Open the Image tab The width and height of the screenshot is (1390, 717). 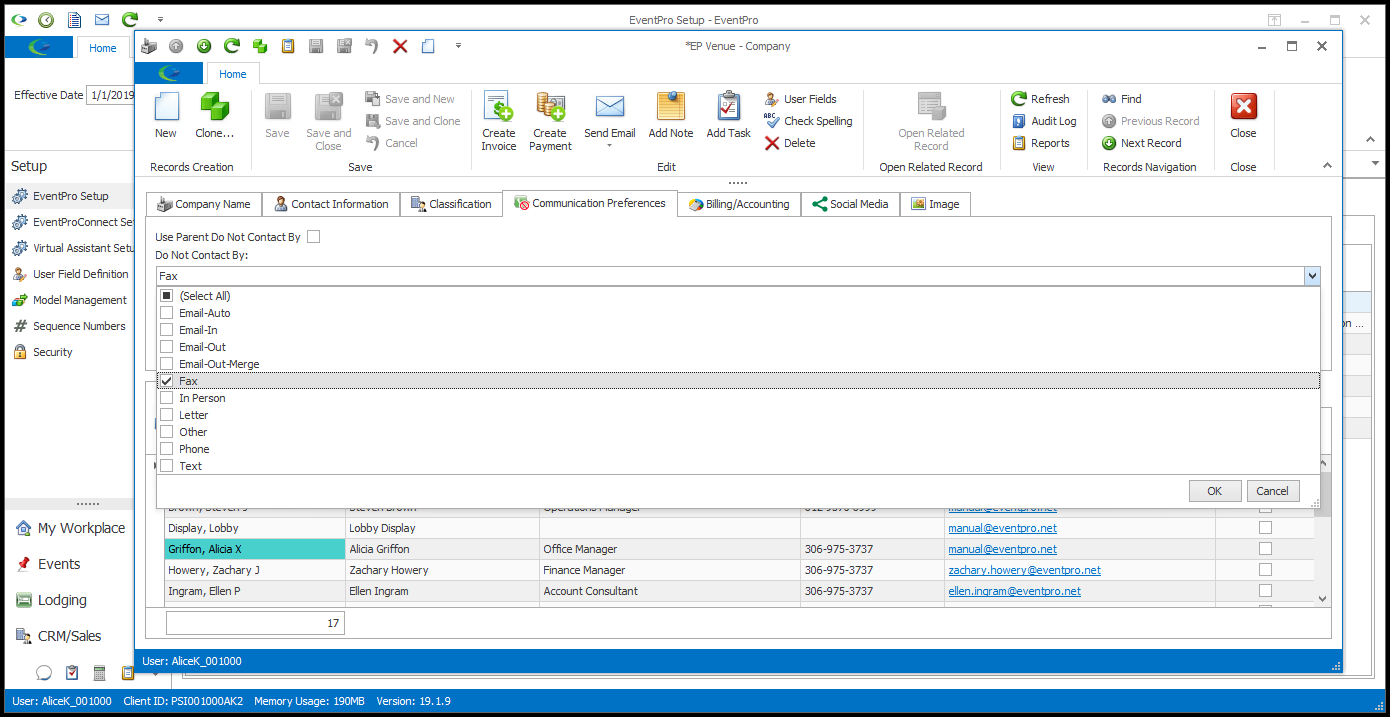click(935, 204)
